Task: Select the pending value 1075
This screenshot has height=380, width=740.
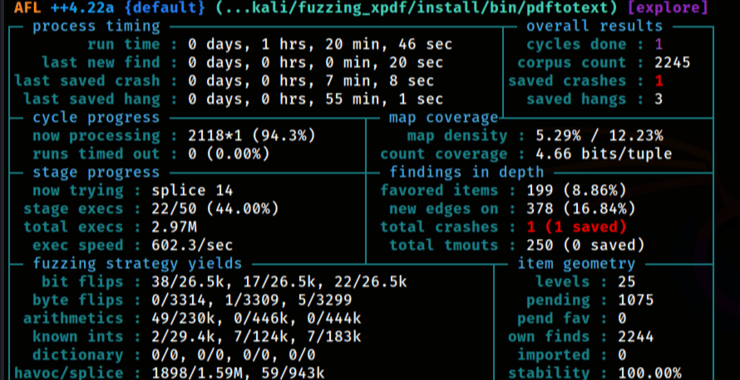Action: click(636, 301)
